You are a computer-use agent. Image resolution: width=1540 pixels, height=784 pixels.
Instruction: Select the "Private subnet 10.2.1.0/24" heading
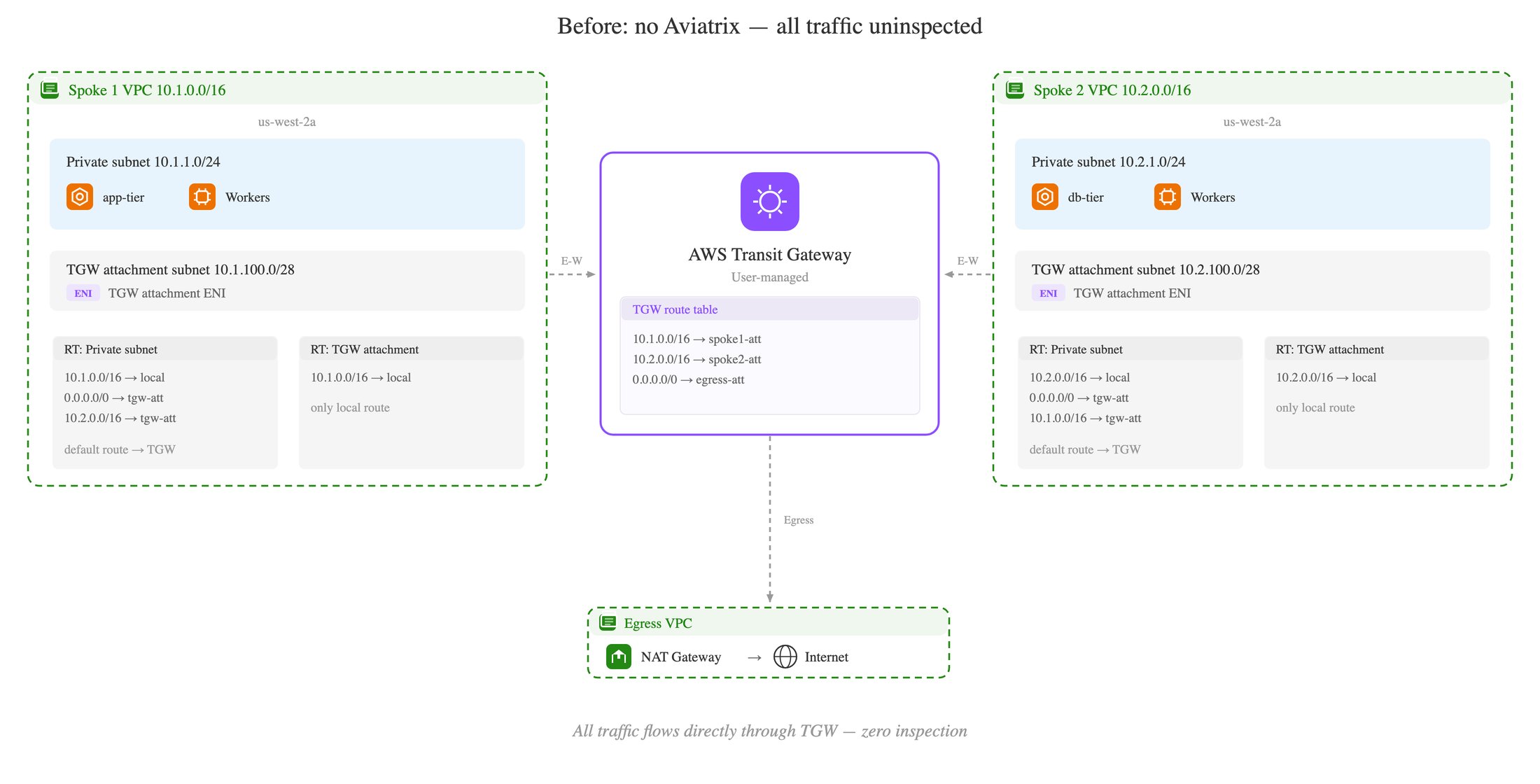pos(1109,162)
